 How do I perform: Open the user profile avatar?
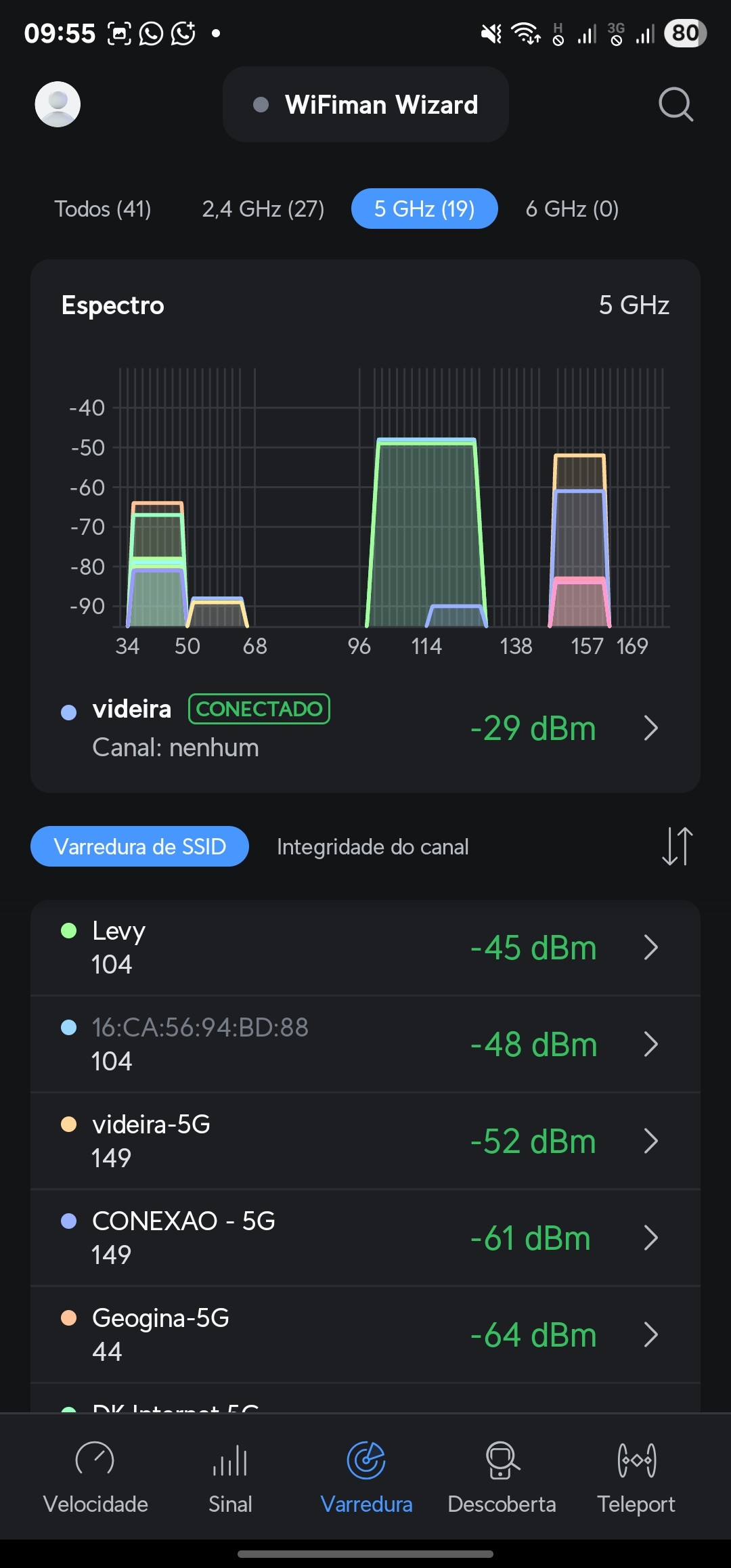click(58, 104)
